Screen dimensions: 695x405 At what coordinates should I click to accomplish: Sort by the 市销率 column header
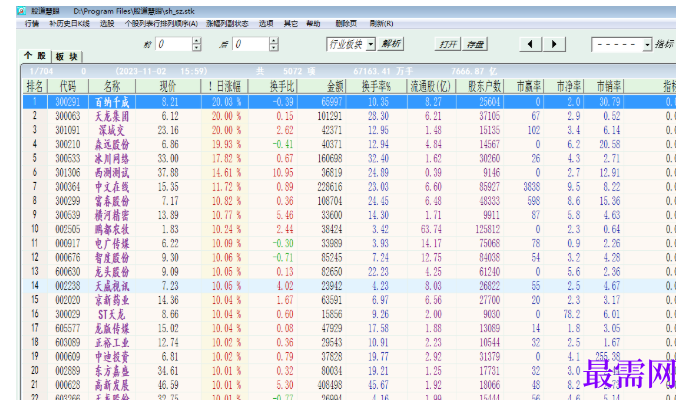pyautogui.click(x=605, y=86)
